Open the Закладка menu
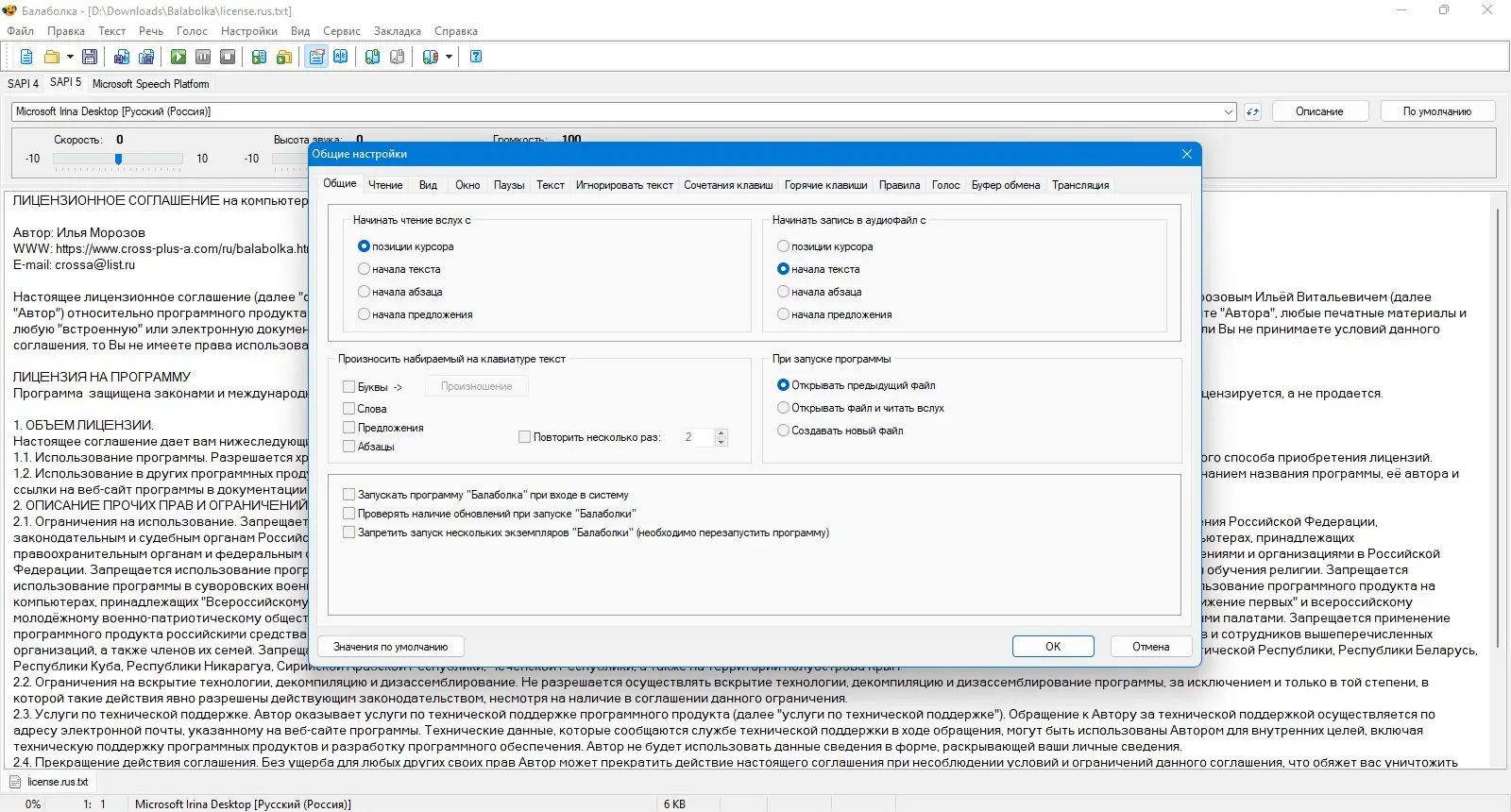 coord(398,31)
